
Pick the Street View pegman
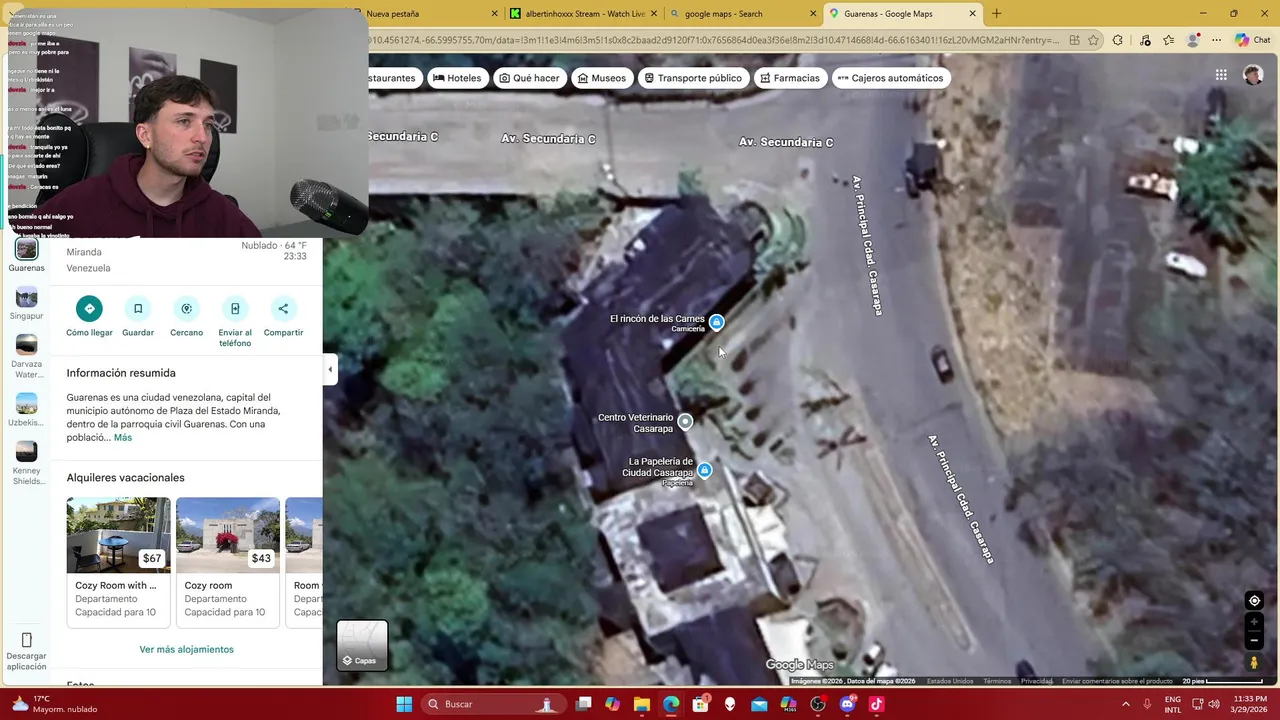pos(1254,663)
